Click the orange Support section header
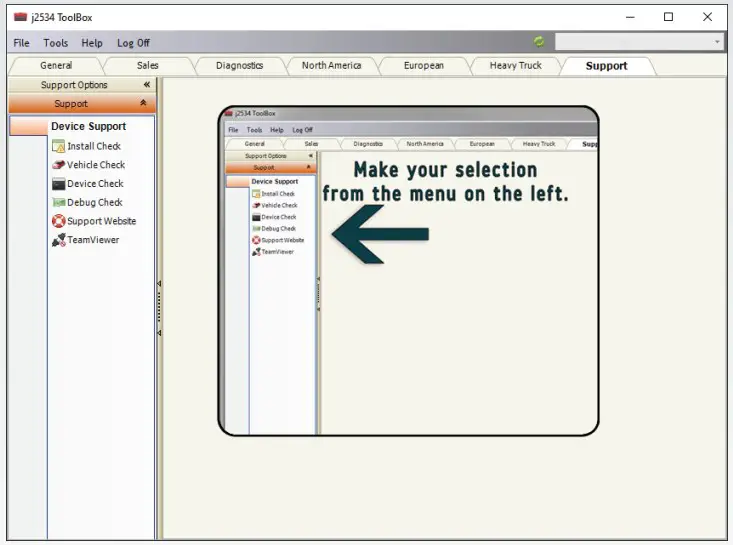Viewport: 733px width, 545px height. click(82, 103)
